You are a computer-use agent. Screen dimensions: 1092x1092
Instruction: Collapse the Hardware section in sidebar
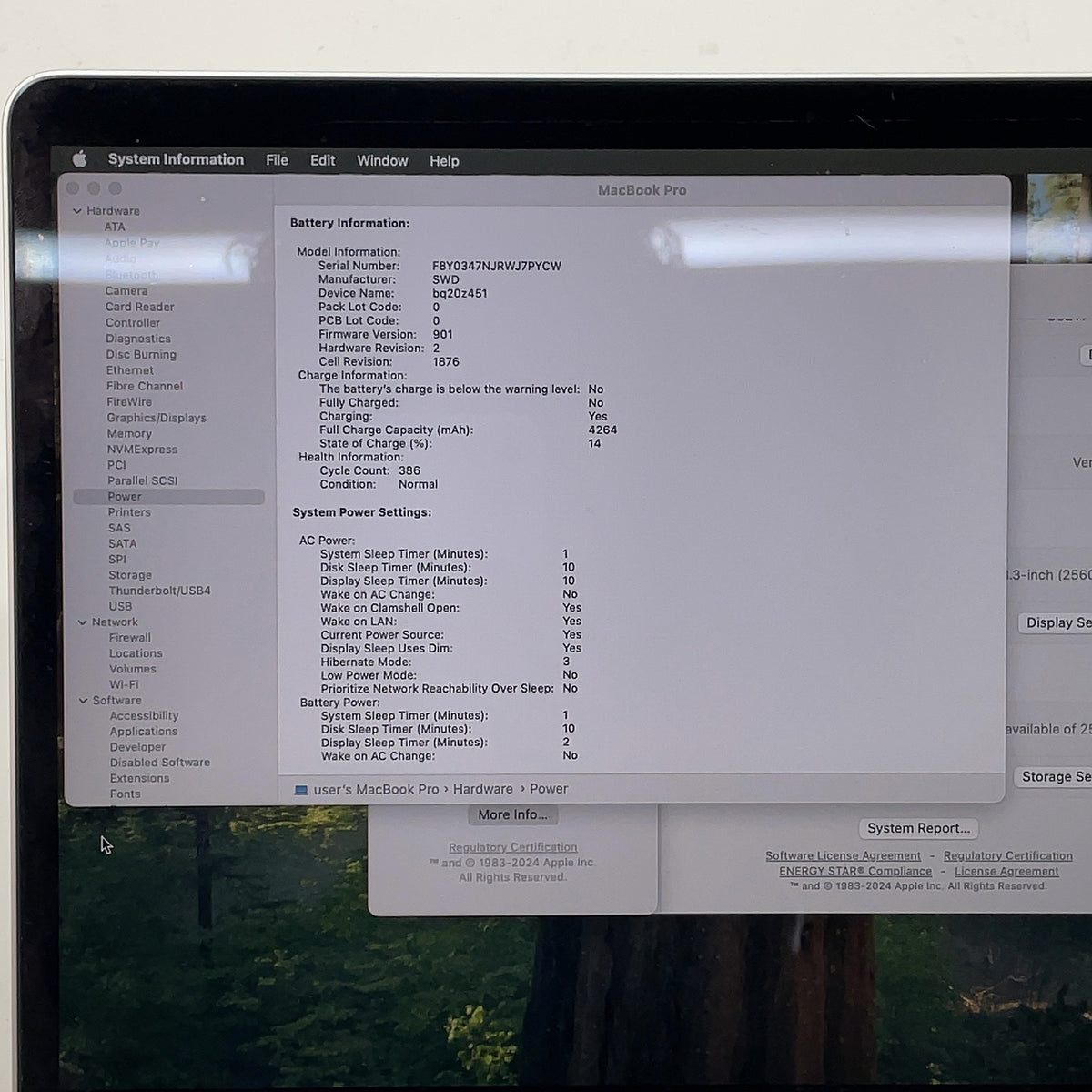[77, 211]
